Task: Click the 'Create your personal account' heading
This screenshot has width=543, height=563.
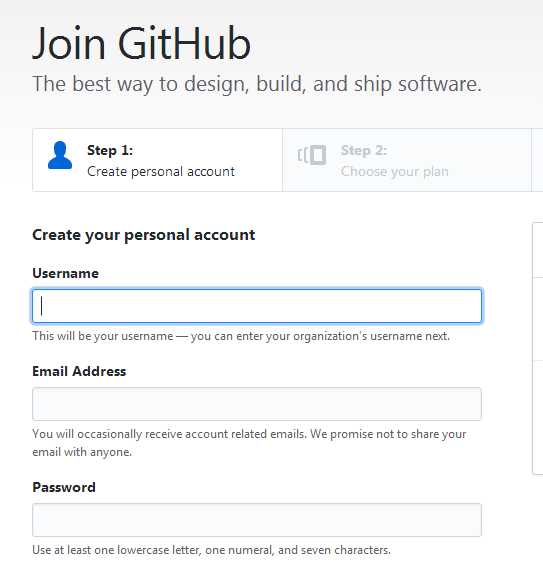Action: click(144, 235)
